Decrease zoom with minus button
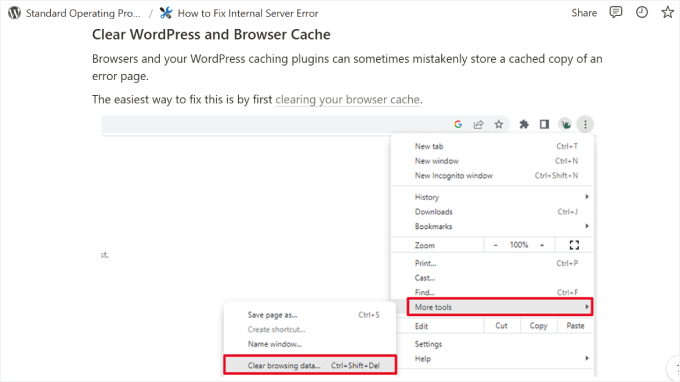The width and height of the screenshot is (680, 382). click(x=496, y=245)
